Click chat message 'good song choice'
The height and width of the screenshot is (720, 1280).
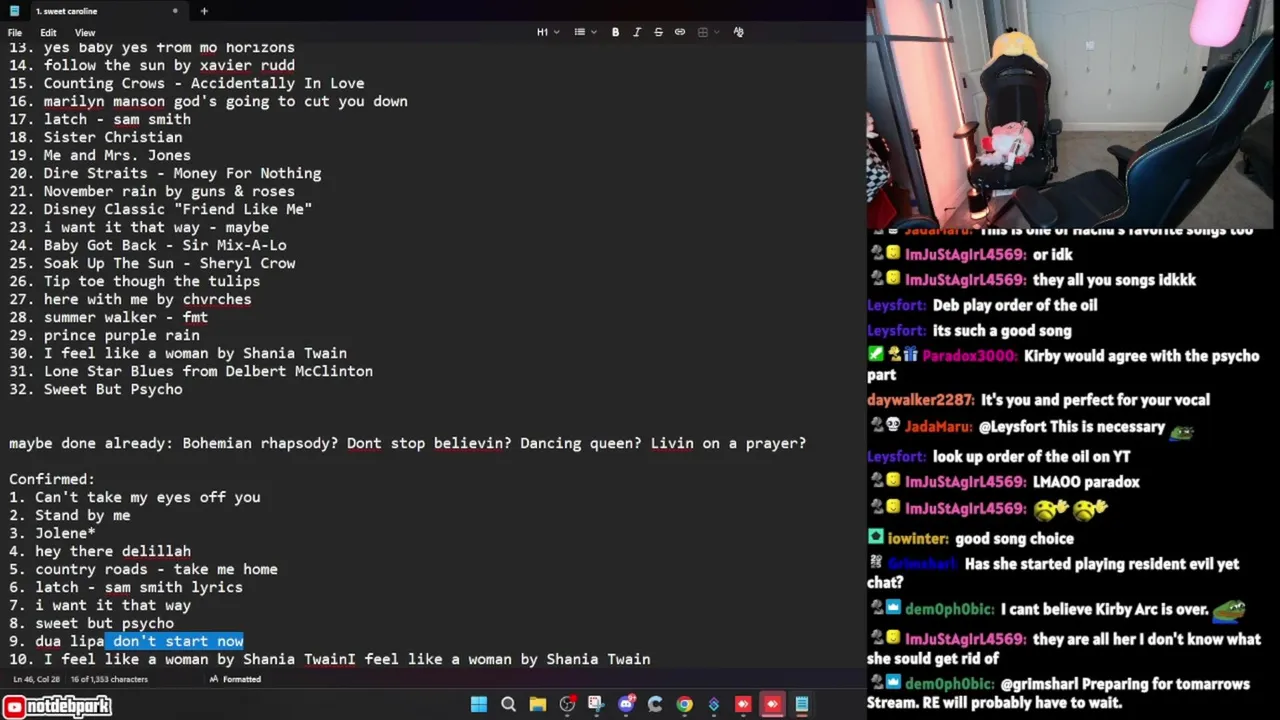pyautogui.click(x=1014, y=538)
